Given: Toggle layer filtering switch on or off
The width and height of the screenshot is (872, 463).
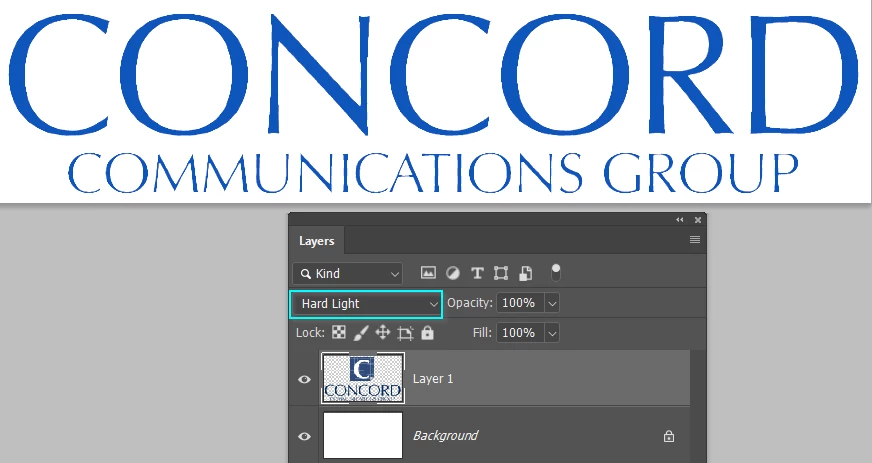Looking at the screenshot, I should [x=556, y=272].
